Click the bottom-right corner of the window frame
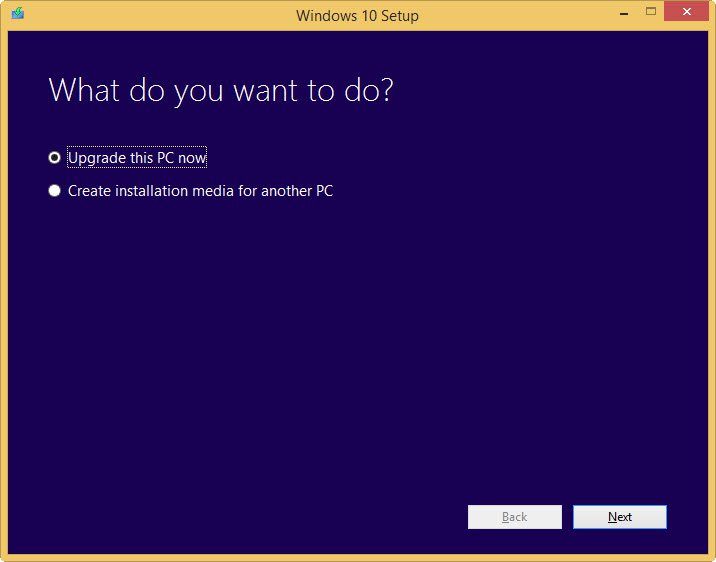 click(712, 558)
